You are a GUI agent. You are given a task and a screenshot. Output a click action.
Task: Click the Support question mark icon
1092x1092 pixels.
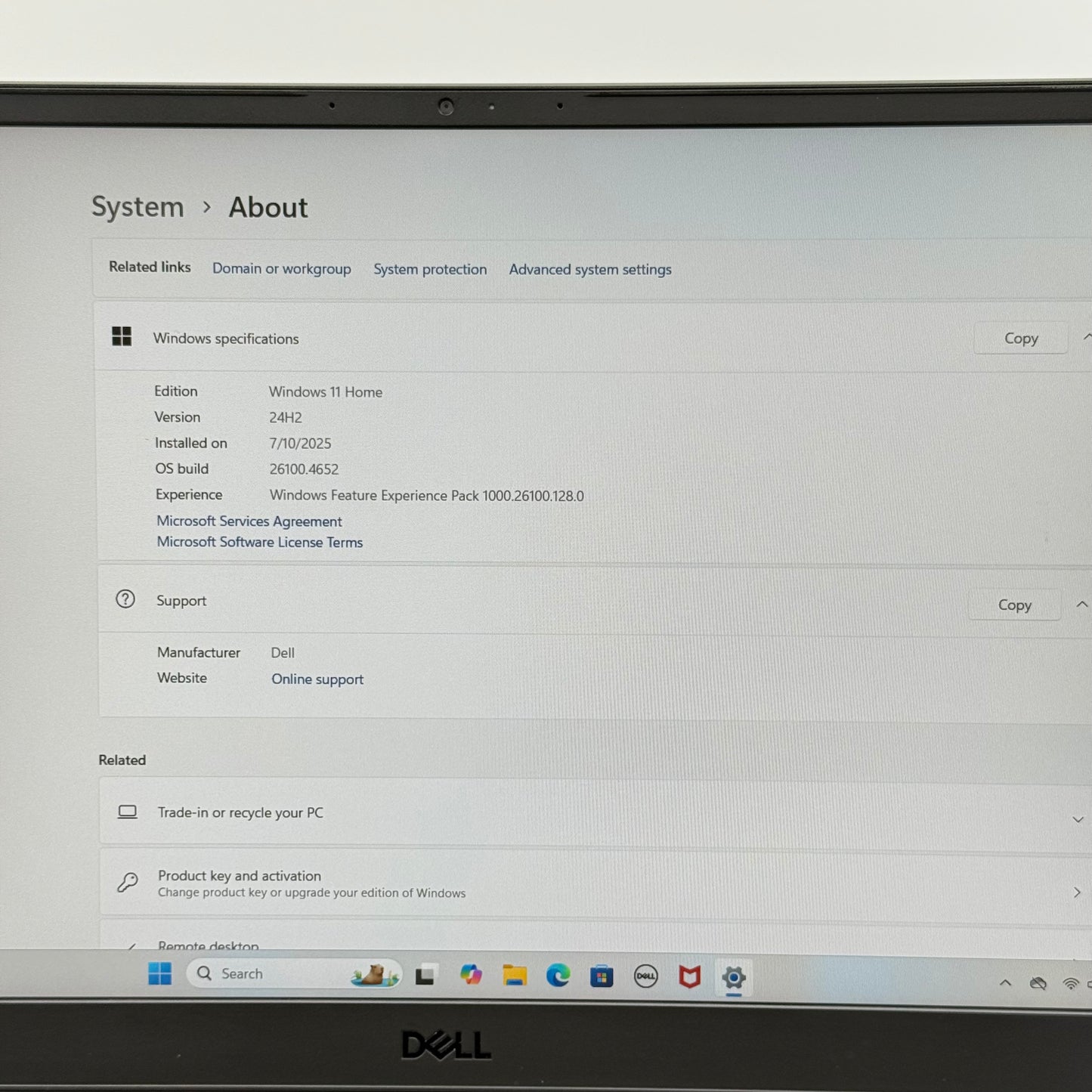(x=125, y=599)
